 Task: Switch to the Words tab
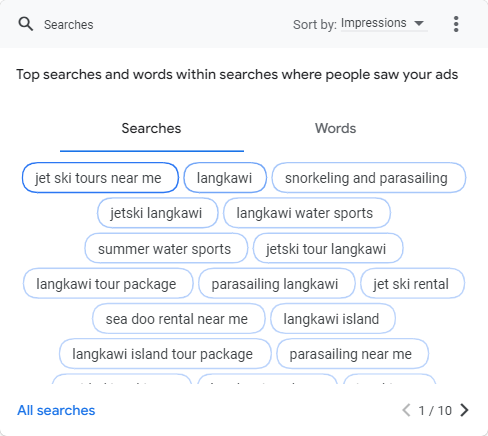pos(336,128)
